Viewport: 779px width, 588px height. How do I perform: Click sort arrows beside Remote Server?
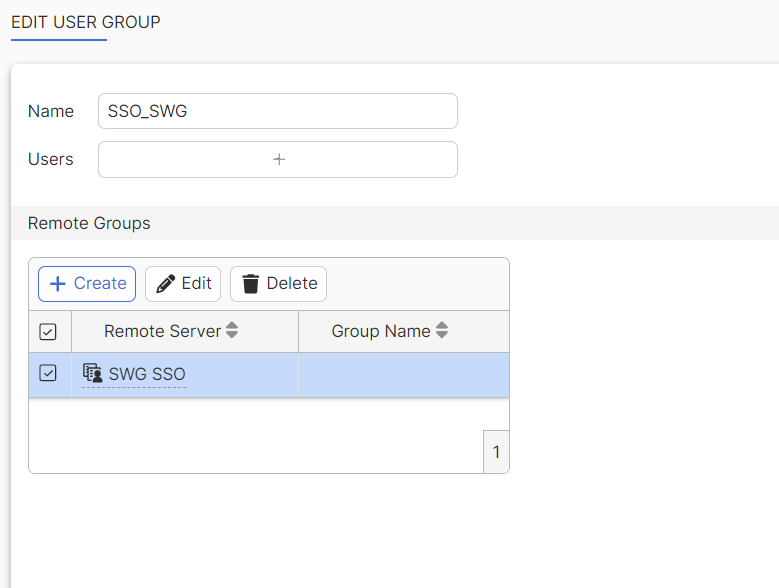(232, 331)
